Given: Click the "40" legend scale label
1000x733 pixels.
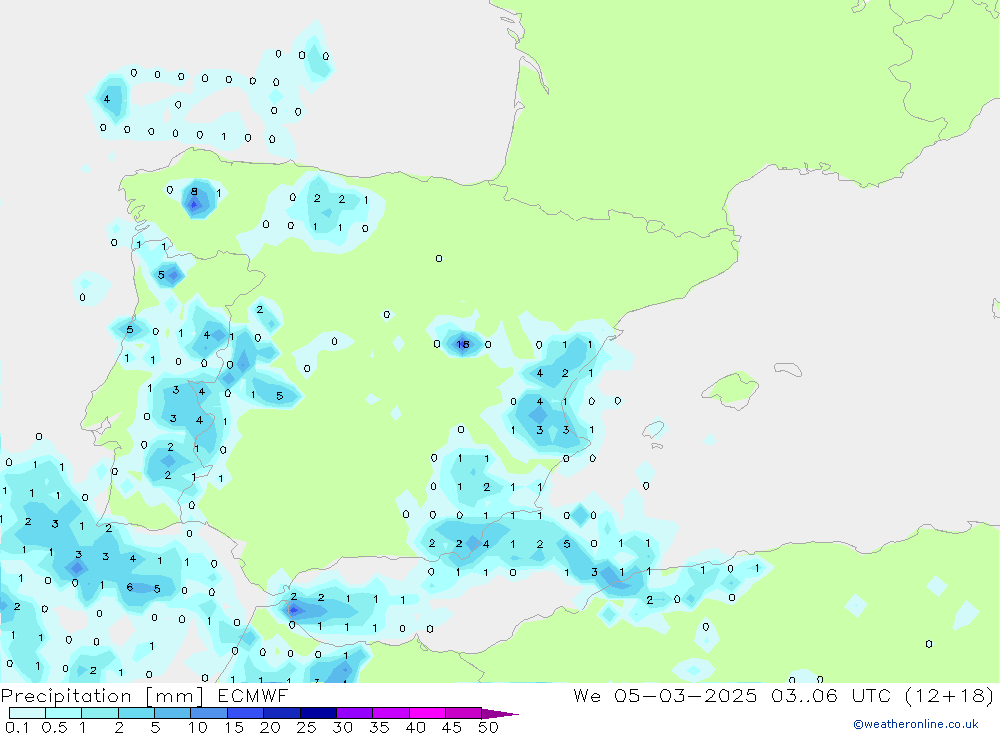Looking at the screenshot, I should point(415,727).
